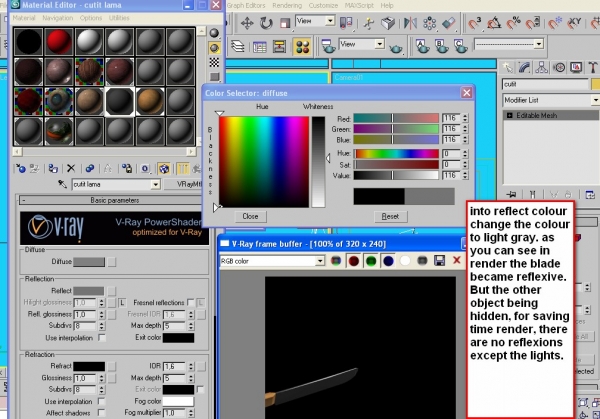Select the Scale tool in main toolbar
The width and height of the screenshot is (600, 419).
285,23
